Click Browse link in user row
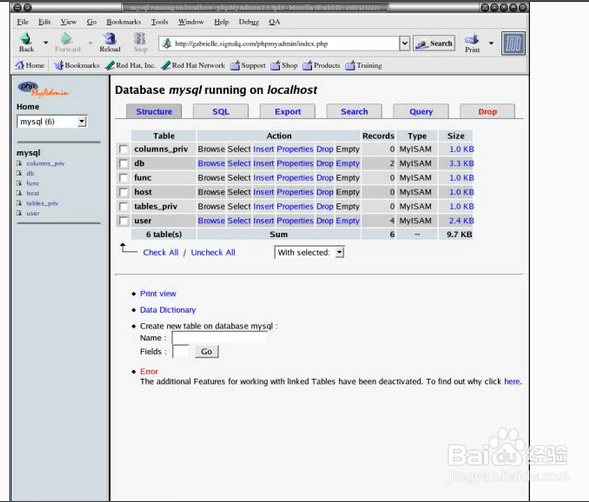Image resolution: width=589 pixels, height=502 pixels. click(211, 221)
